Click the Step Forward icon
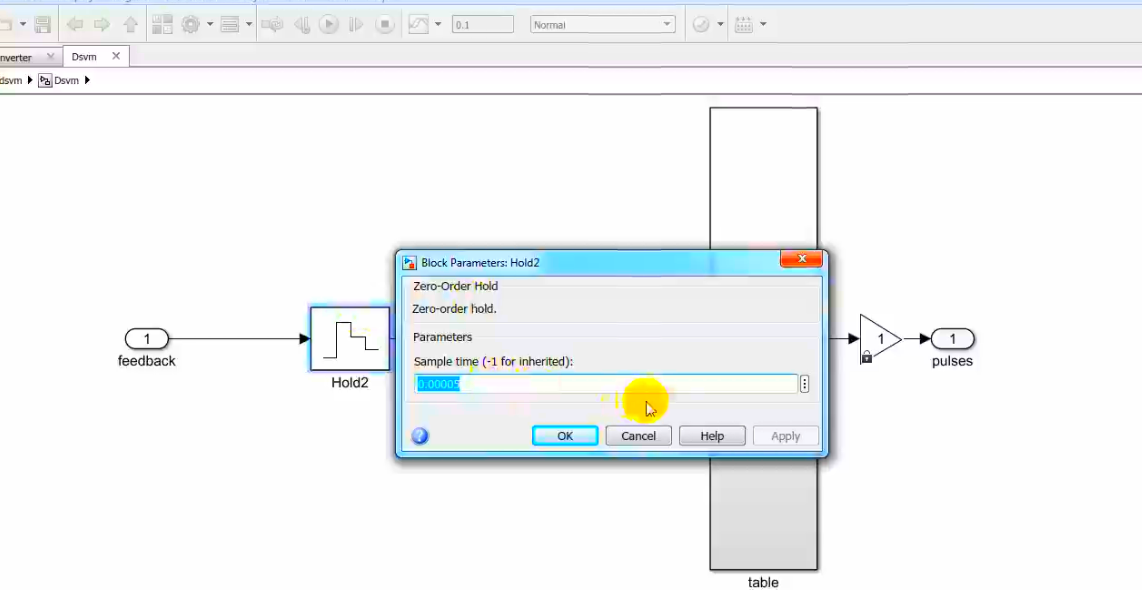 click(x=356, y=25)
